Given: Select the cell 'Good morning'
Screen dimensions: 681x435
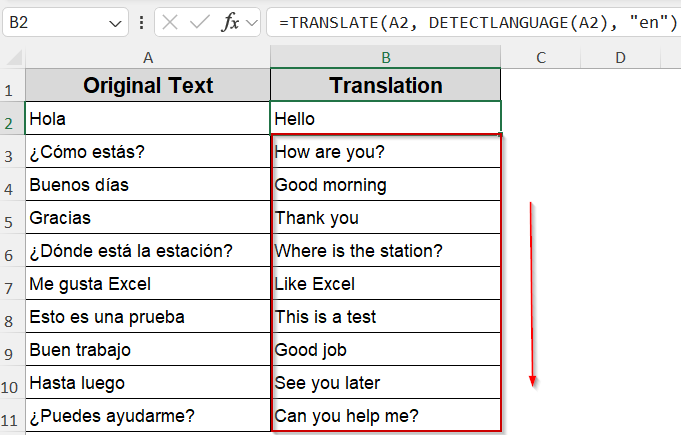Looking at the screenshot, I should [x=386, y=184].
